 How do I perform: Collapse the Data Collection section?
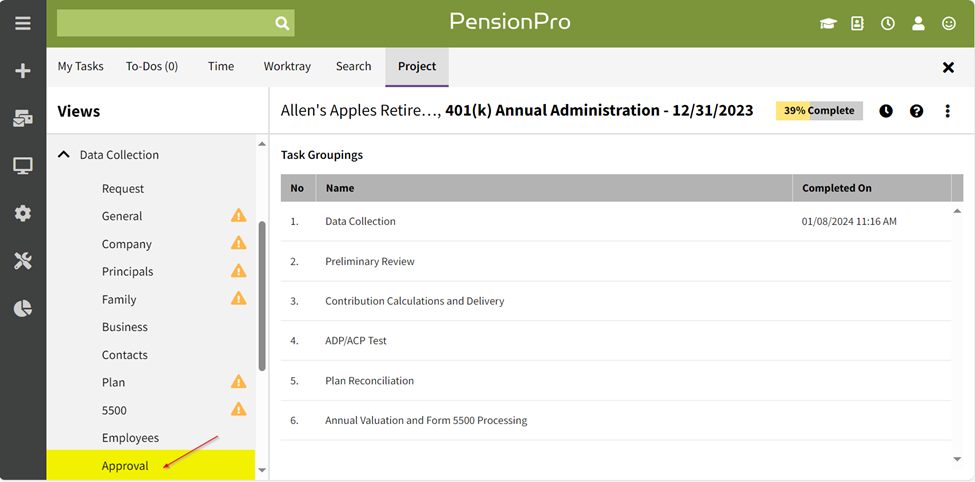[63, 155]
